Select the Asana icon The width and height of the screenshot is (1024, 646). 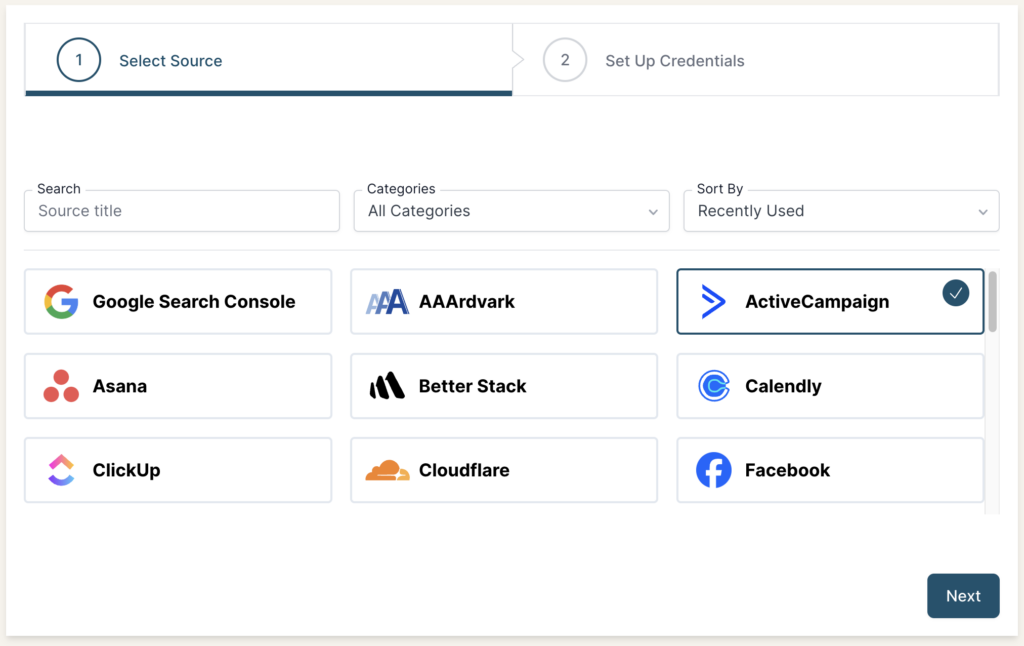pyautogui.click(x=61, y=386)
